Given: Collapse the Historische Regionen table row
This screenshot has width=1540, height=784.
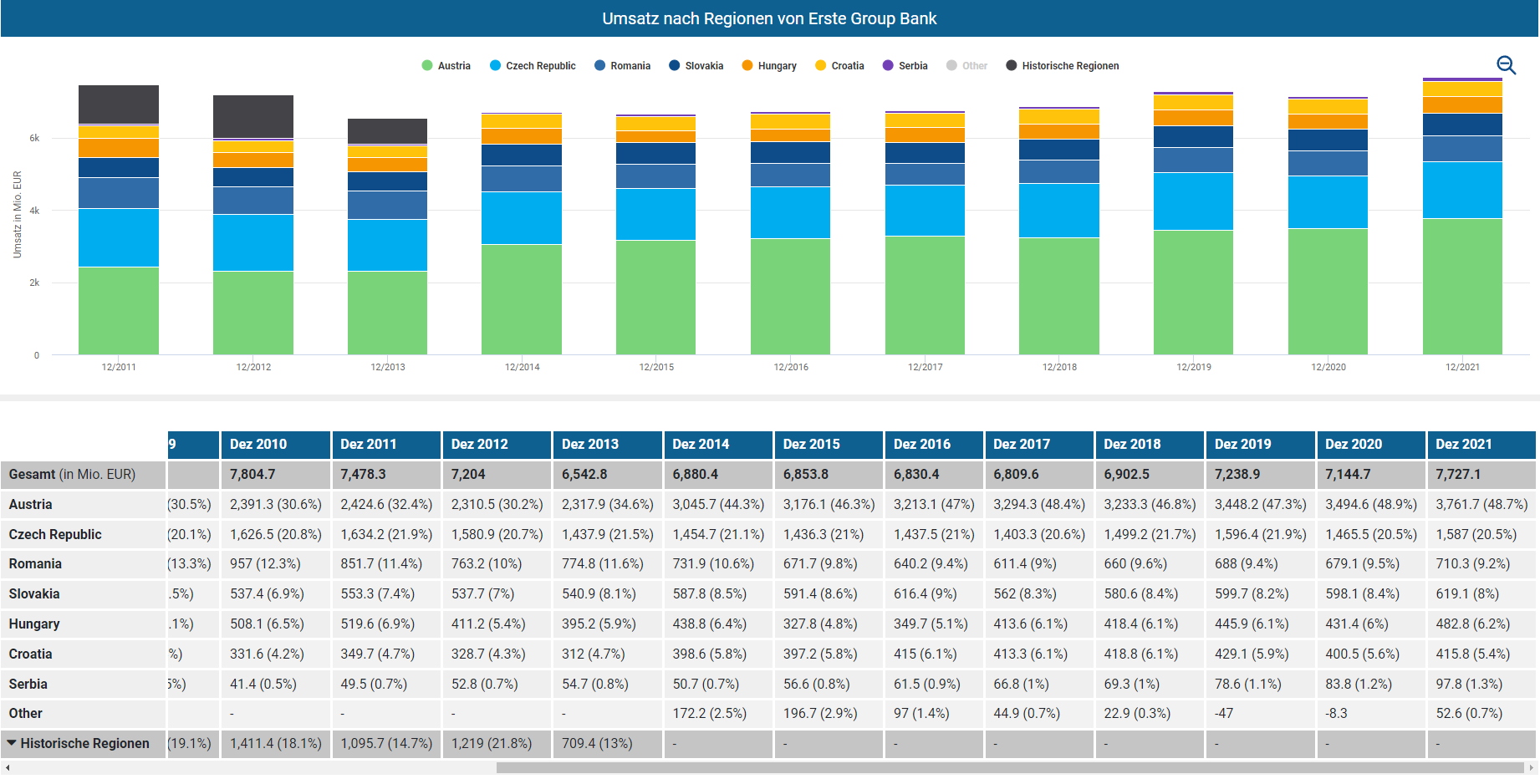Looking at the screenshot, I should [x=12, y=743].
